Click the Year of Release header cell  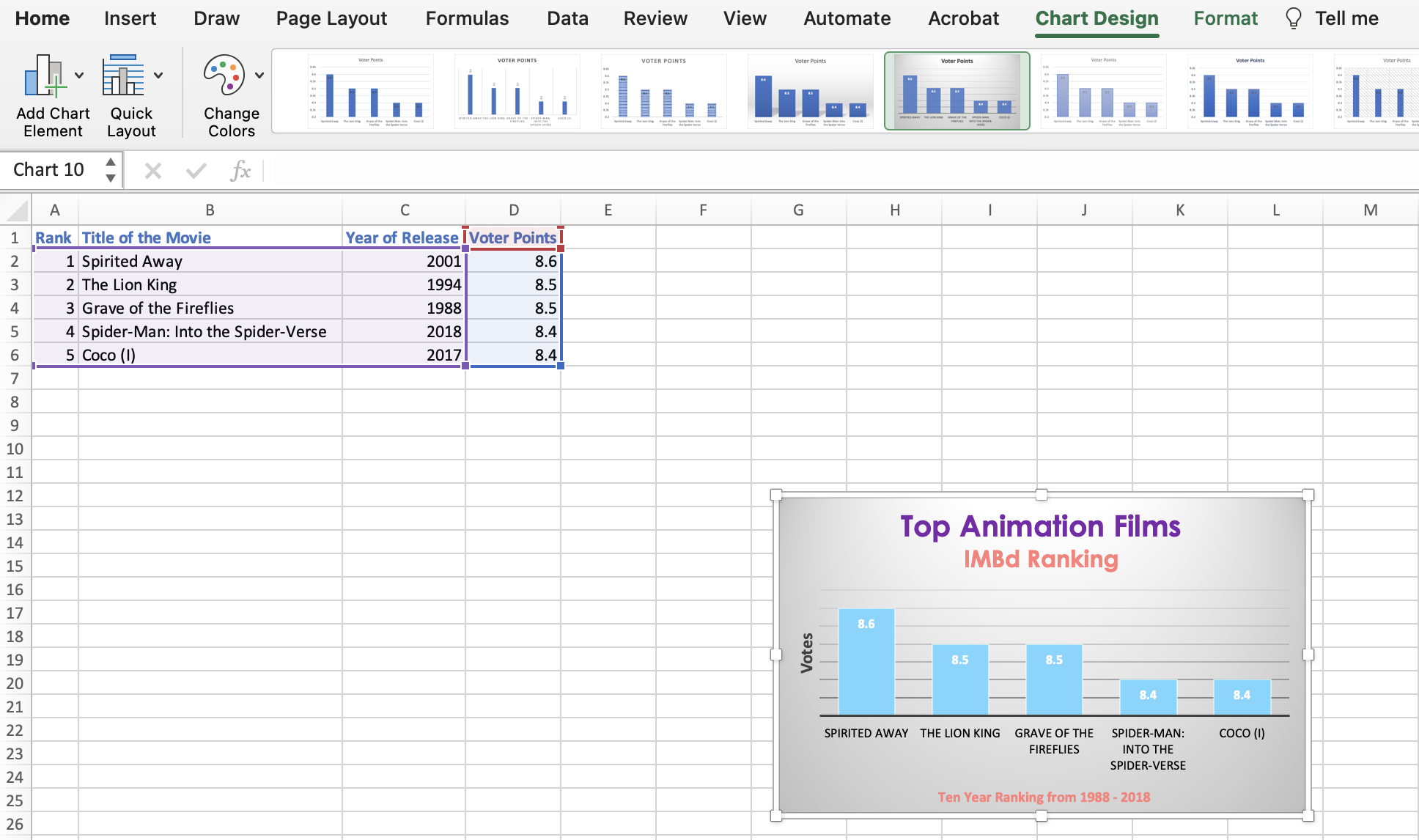403,237
